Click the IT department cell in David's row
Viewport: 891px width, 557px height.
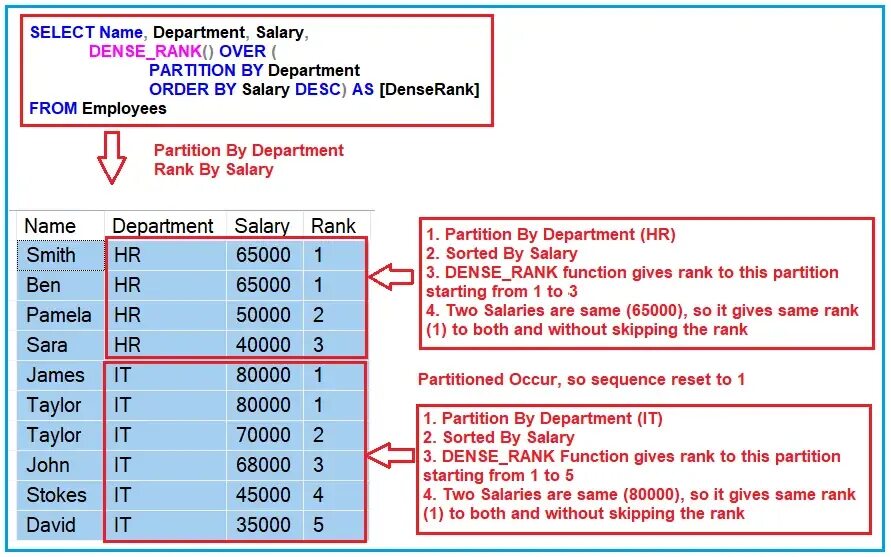[x=165, y=525]
